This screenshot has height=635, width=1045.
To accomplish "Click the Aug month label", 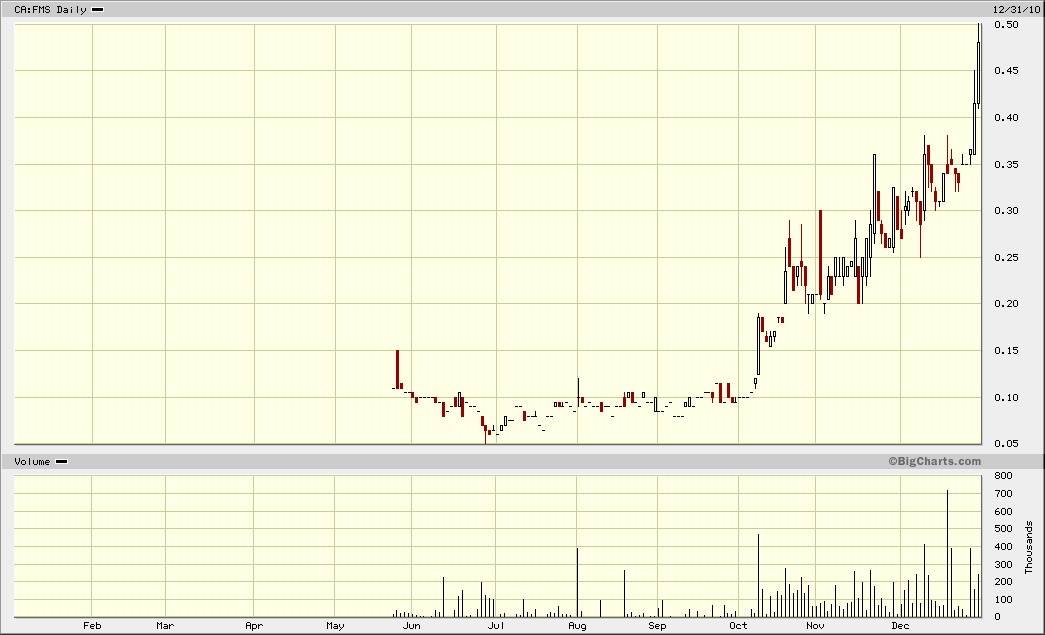I will point(577,626).
